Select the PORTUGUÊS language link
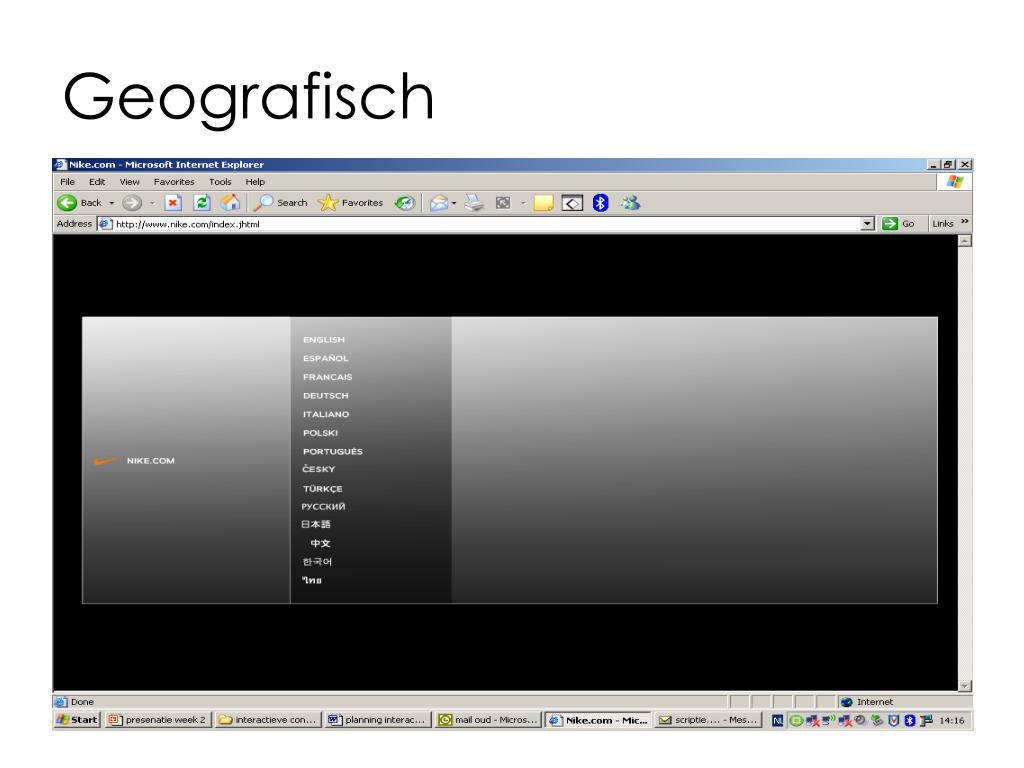Viewport: 1024px width, 768px height. (x=332, y=451)
